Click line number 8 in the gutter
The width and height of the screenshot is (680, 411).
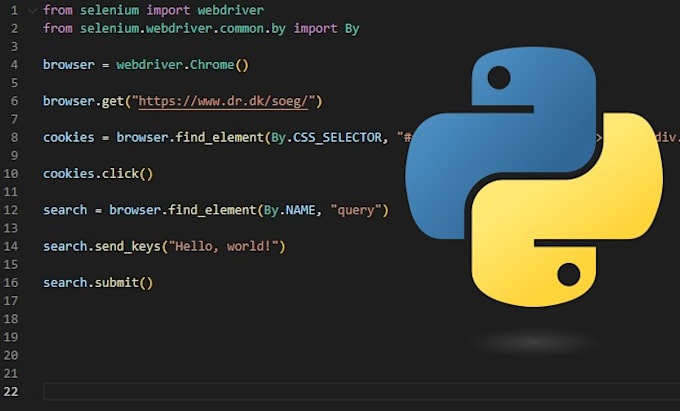click(x=14, y=138)
